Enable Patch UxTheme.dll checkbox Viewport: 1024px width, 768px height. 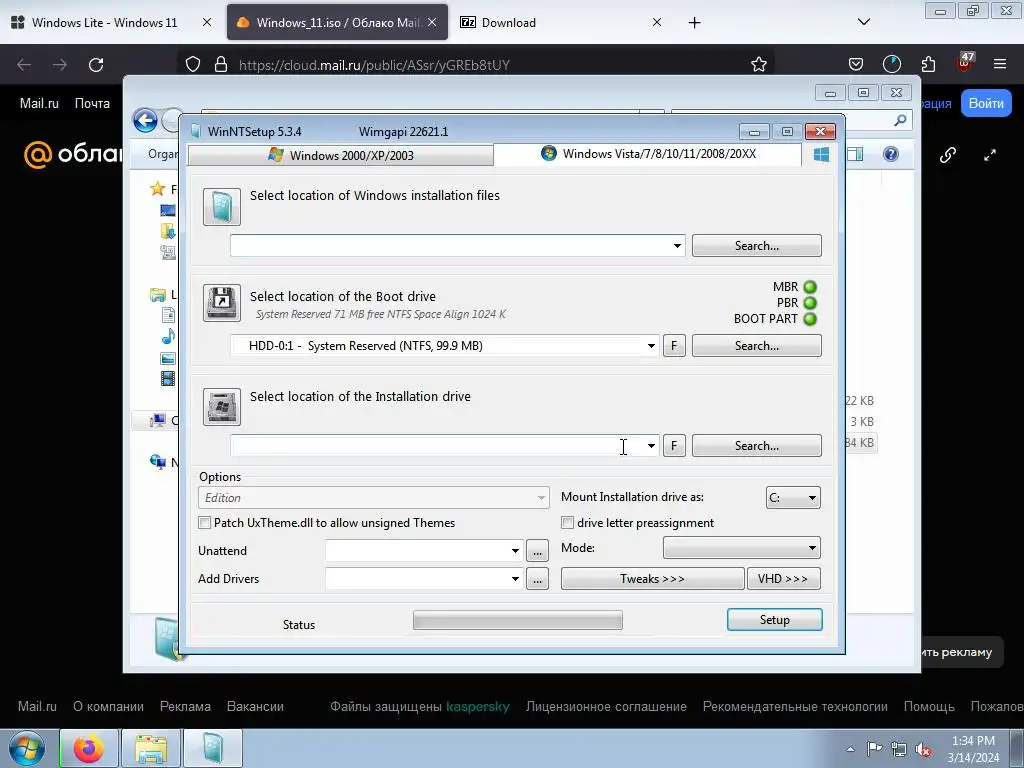tap(204, 522)
